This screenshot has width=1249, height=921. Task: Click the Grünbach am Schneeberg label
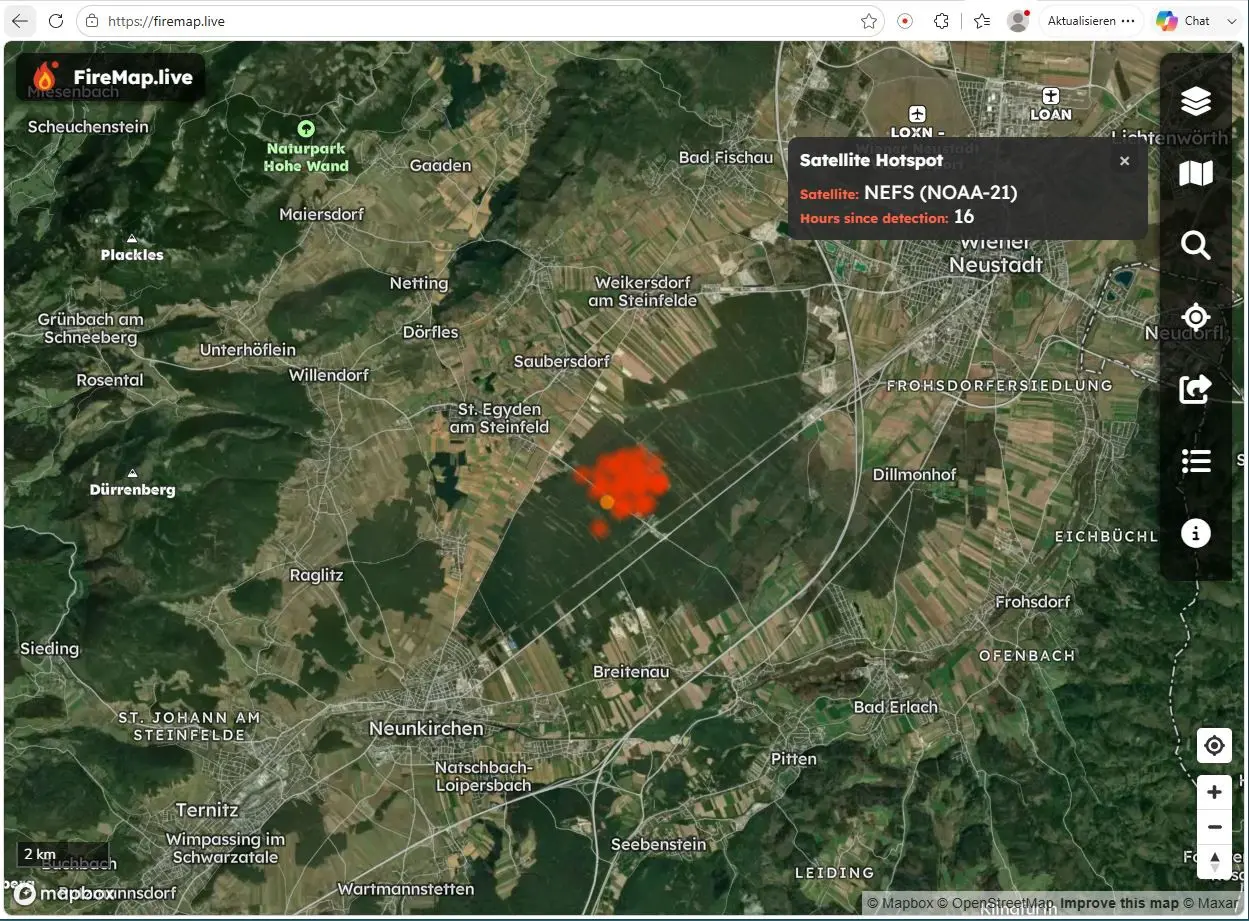(x=91, y=329)
